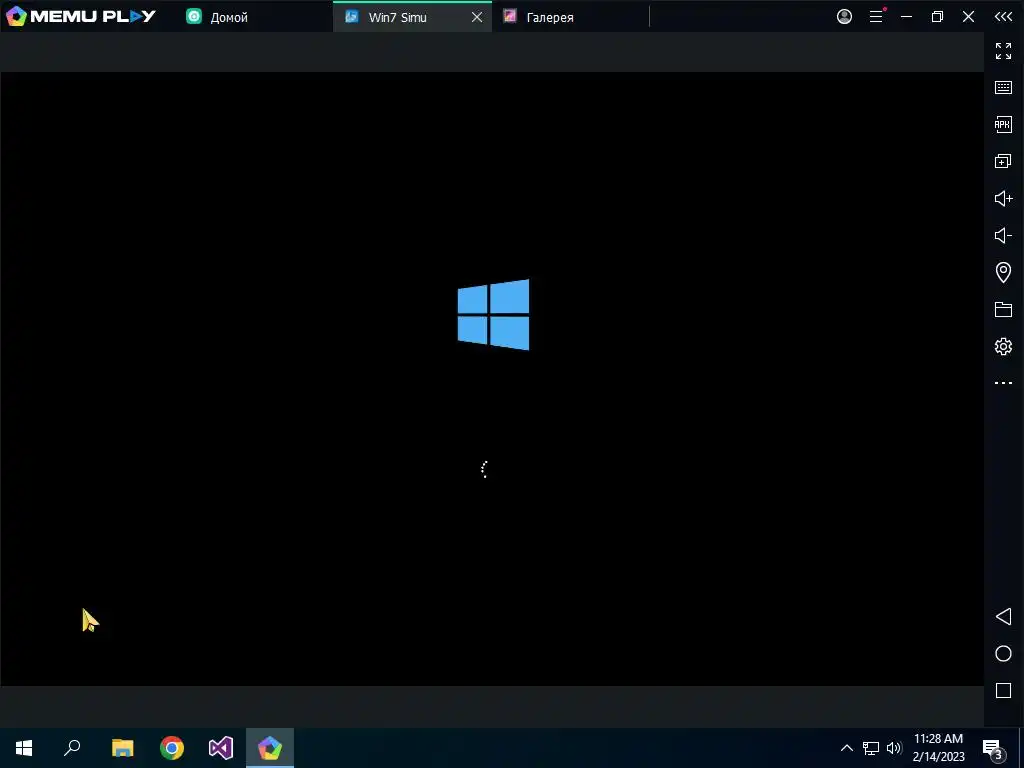Open Visual Studio from taskbar
Screen dimensions: 1024x768
pos(221,748)
